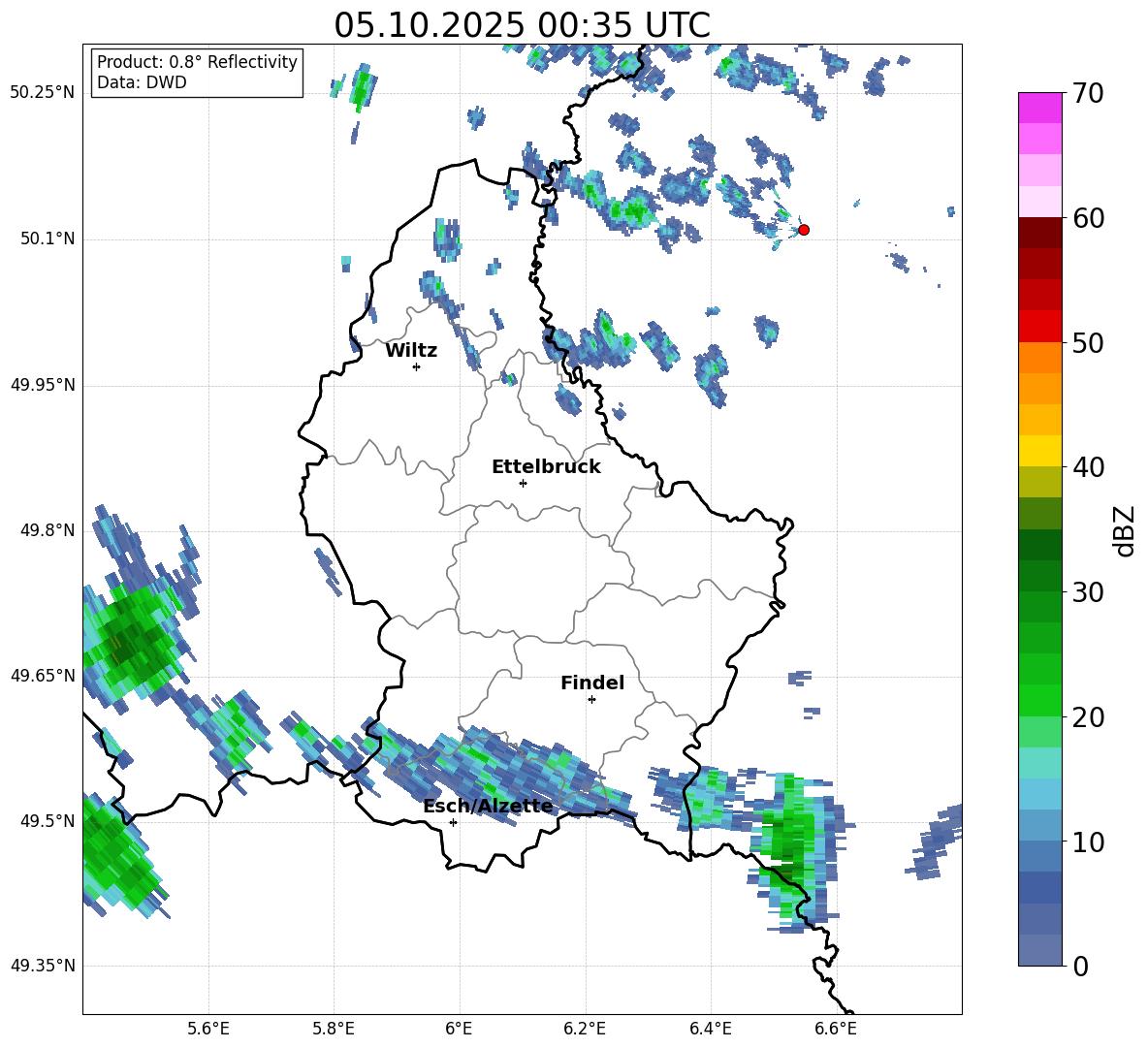Click the red radar site marker dot
This screenshot has width=1148, height=1048.
pyautogui.click(x=803, y=230)
